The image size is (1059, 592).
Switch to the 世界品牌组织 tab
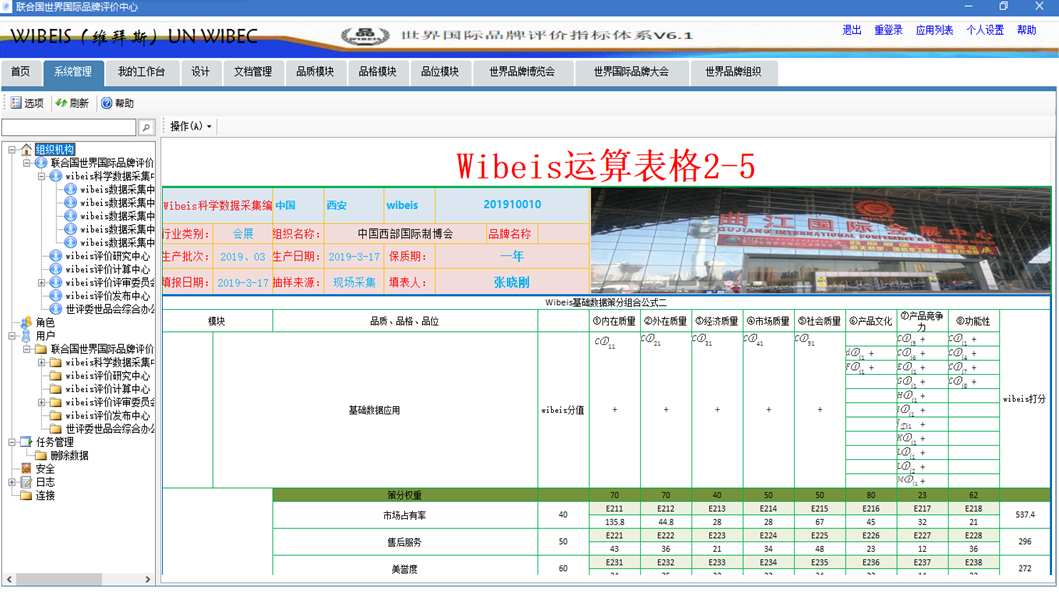coord(733,72)
